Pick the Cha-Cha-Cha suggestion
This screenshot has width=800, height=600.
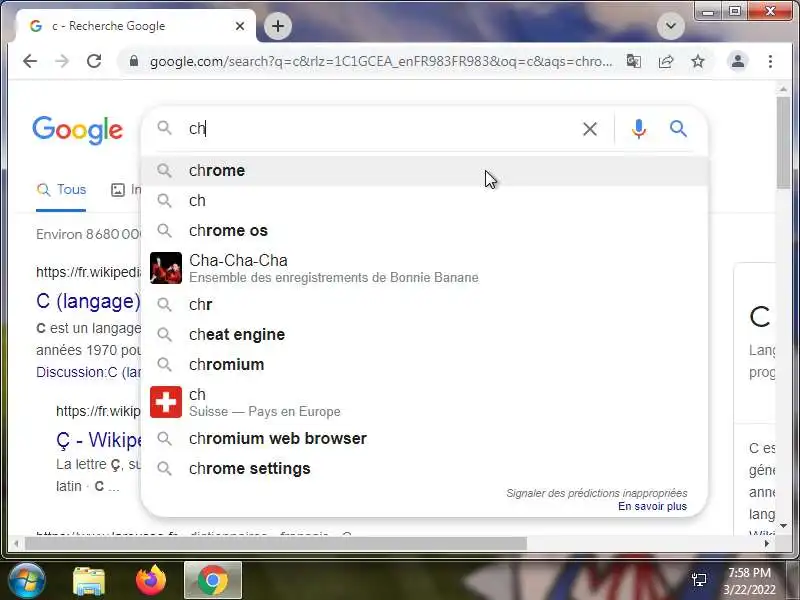tap(424, 268)
